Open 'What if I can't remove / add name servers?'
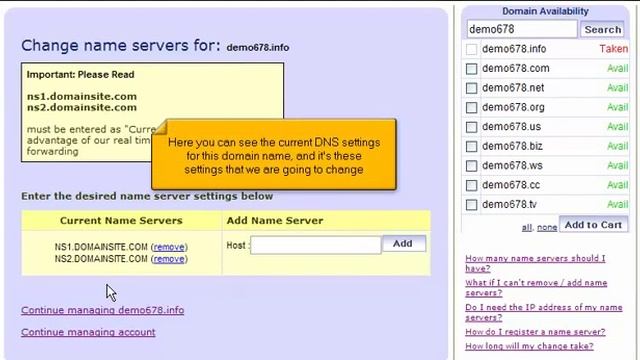Screen dimensions: 640x360 pos(536,288)
